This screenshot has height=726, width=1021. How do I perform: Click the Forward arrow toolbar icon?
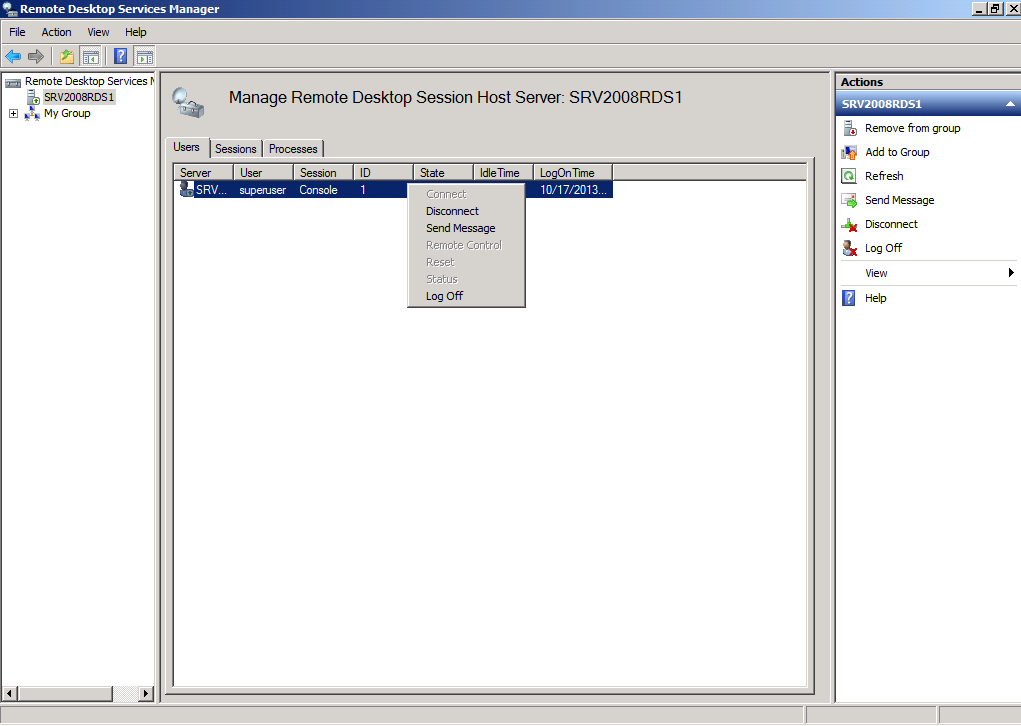[x=36, y=57]
